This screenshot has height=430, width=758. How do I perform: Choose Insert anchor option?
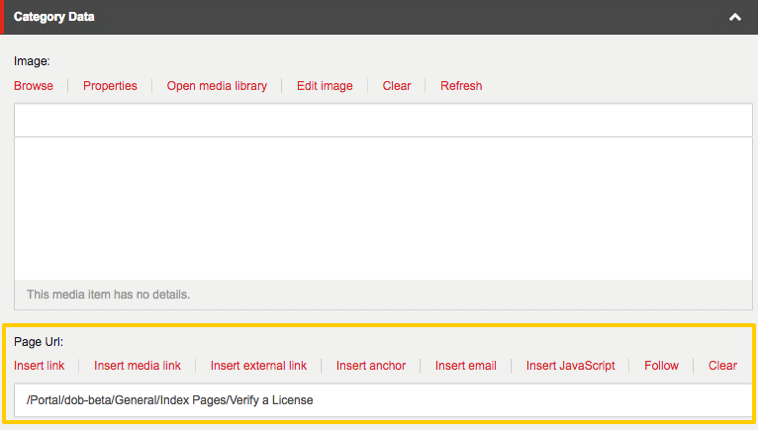(x=371, y=366)
